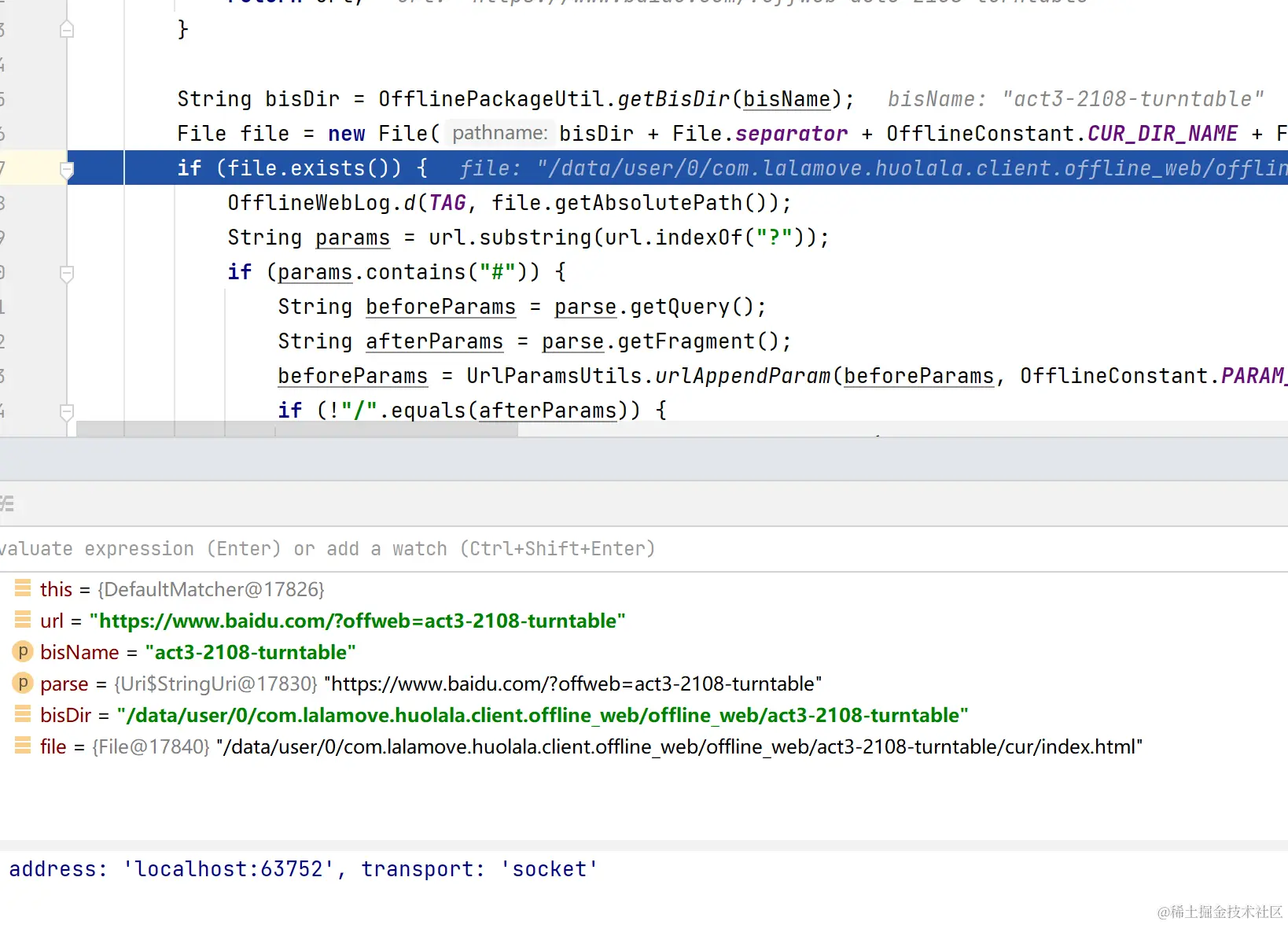The width and height of the screenshot is (1288, 925).
Task: Click 'urlAppendParam' method call in editor
Action: (743, 376)
